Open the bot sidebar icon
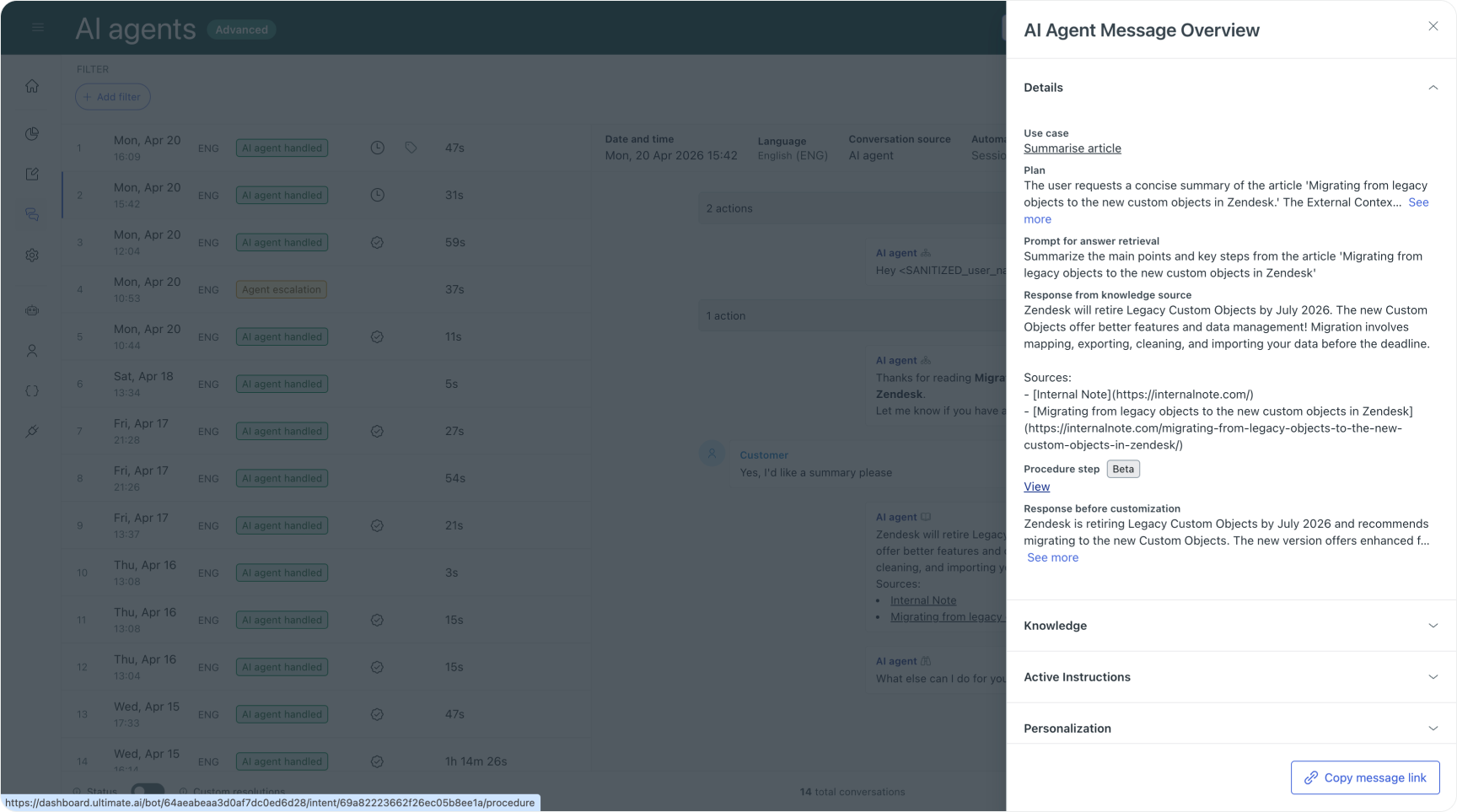The width and height of the screenshot is (1457, 812). [x=32, y=310]
